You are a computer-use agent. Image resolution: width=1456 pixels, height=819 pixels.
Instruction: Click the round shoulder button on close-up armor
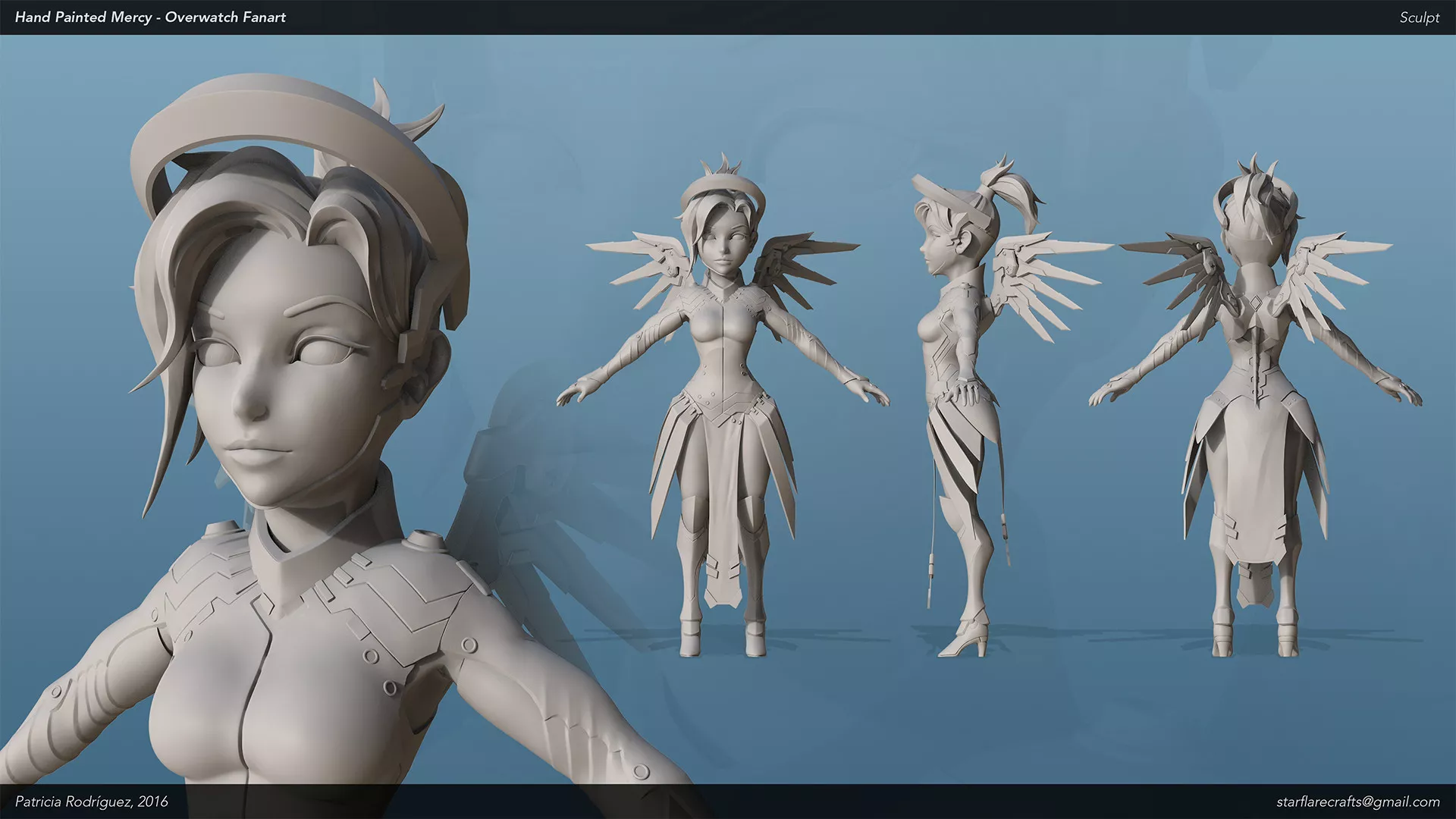(425, 541)
